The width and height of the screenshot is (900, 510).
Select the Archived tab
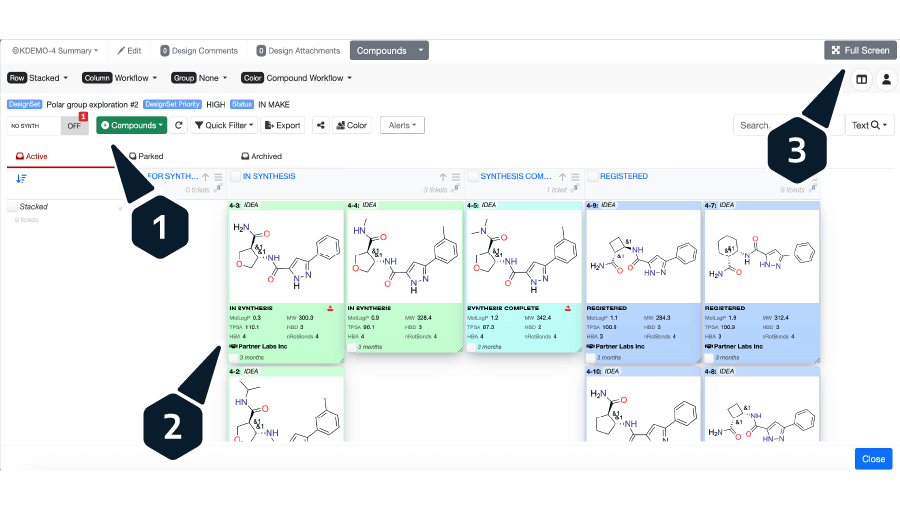click(x=261, y=156)
